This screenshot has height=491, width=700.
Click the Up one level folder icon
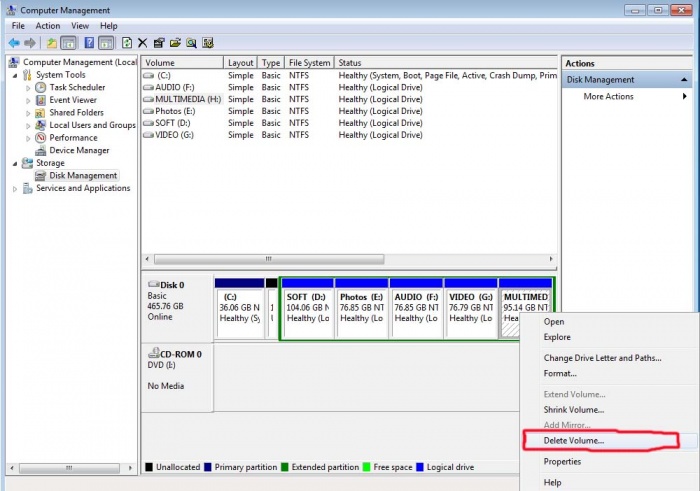(51, 43)
